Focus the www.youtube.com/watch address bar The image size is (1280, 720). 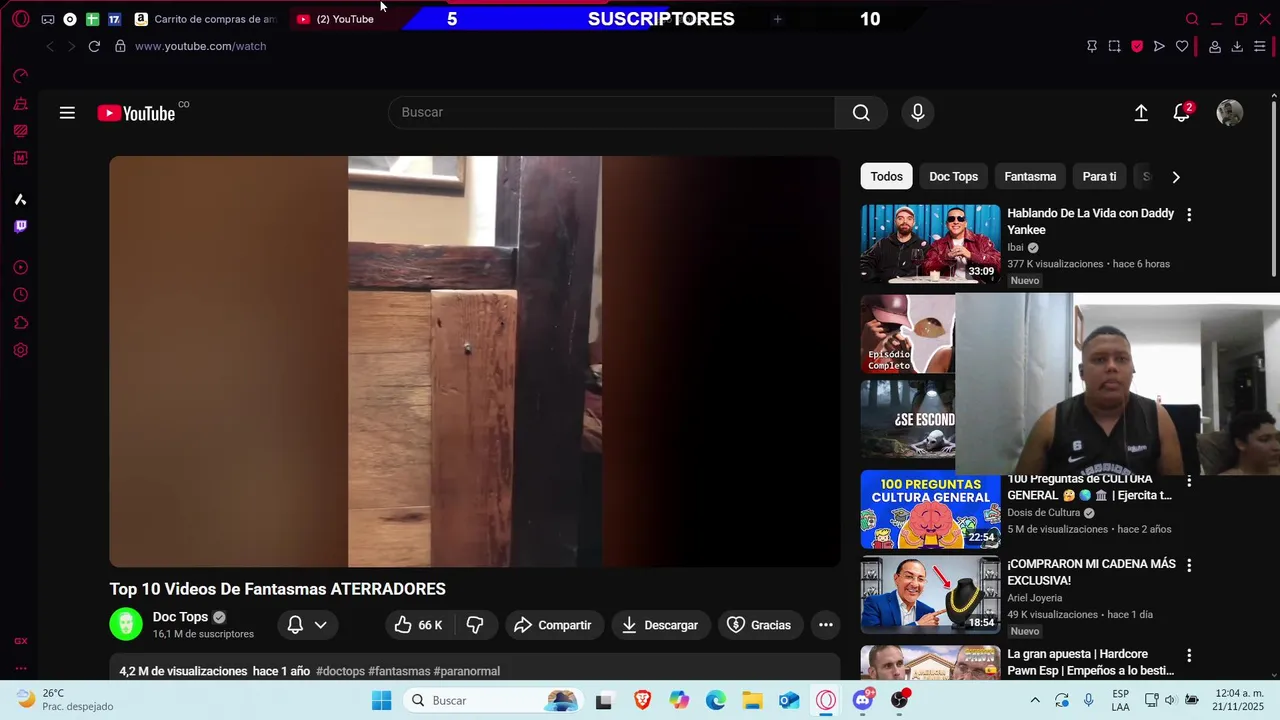[200, 46]
